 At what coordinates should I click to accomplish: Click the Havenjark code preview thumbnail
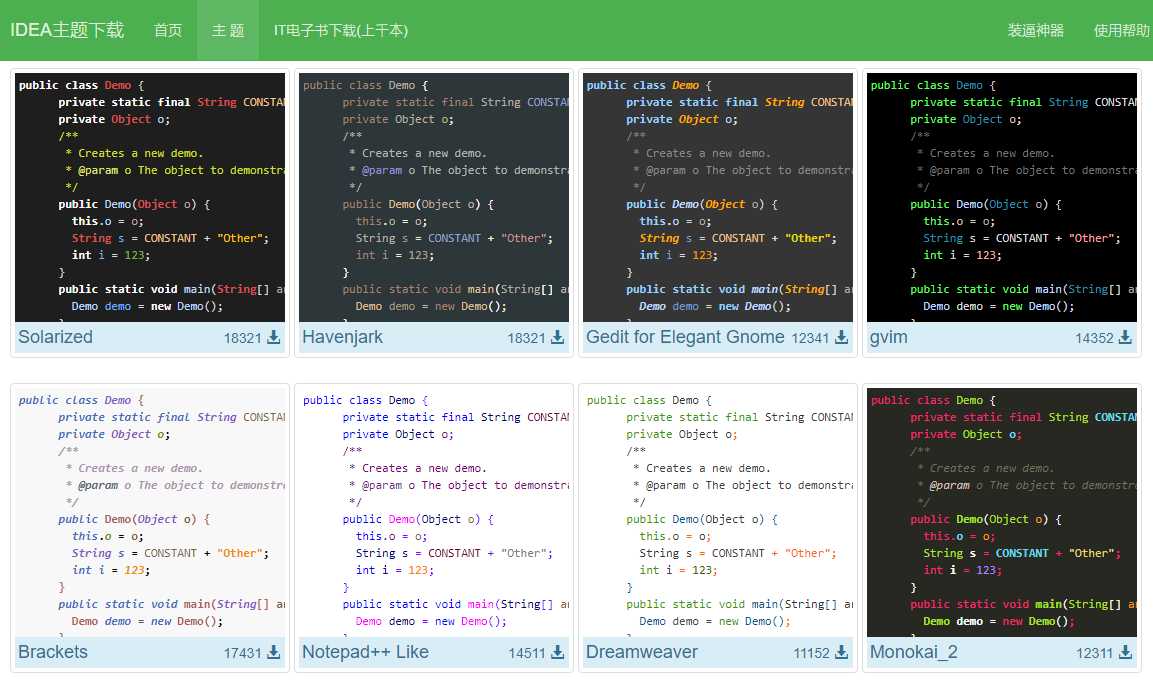[434, 197]
